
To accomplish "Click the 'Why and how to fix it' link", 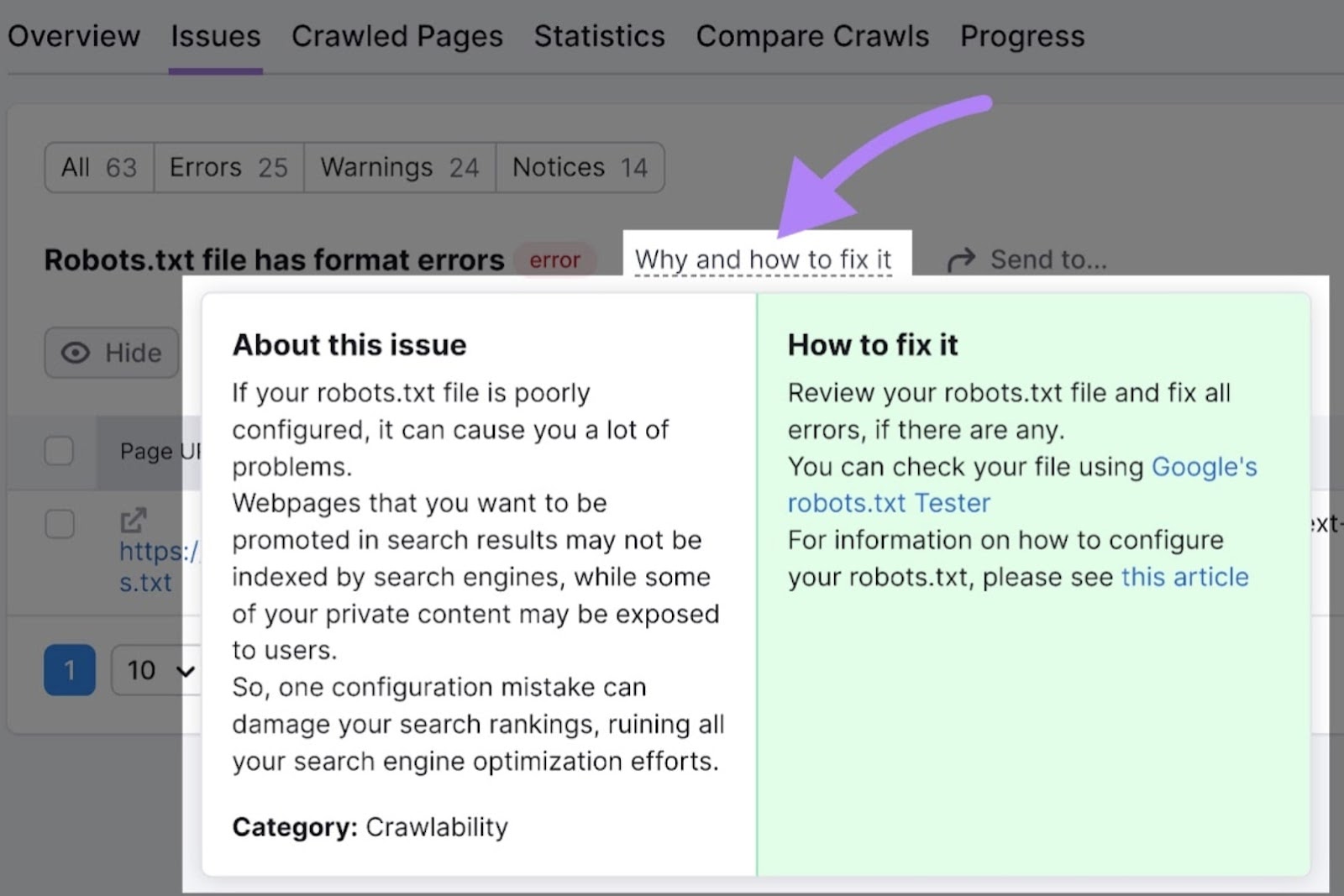I will pyautogui.click(x=763, y=259).
